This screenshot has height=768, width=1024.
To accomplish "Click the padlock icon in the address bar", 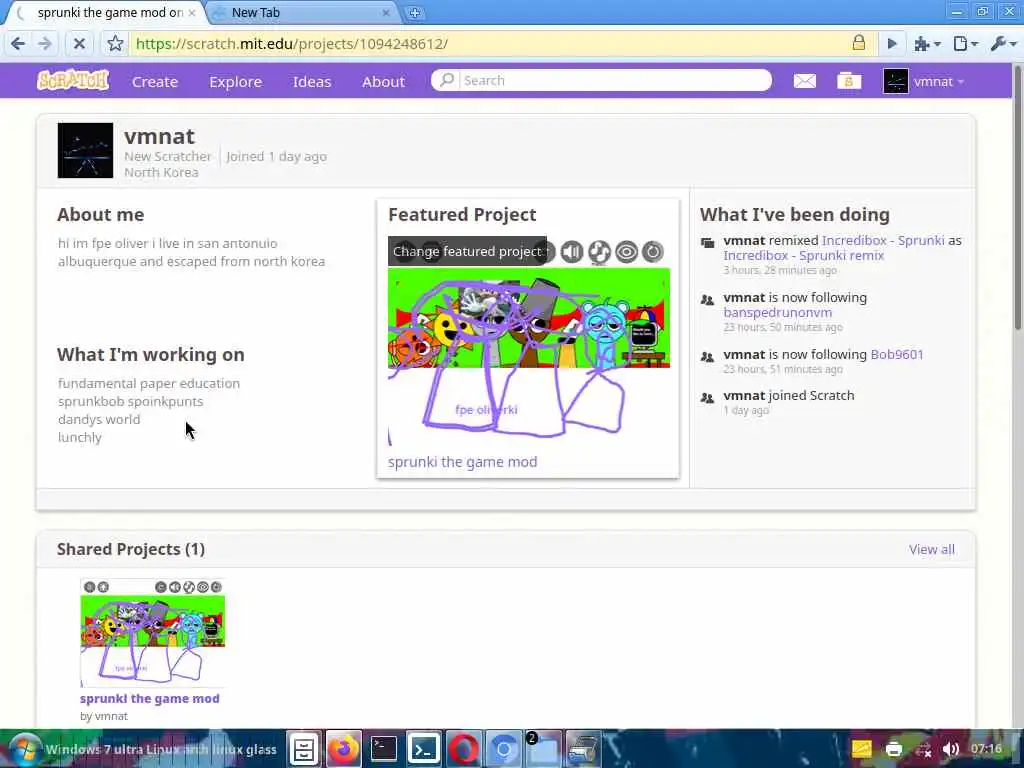I will tap(859, 43).
